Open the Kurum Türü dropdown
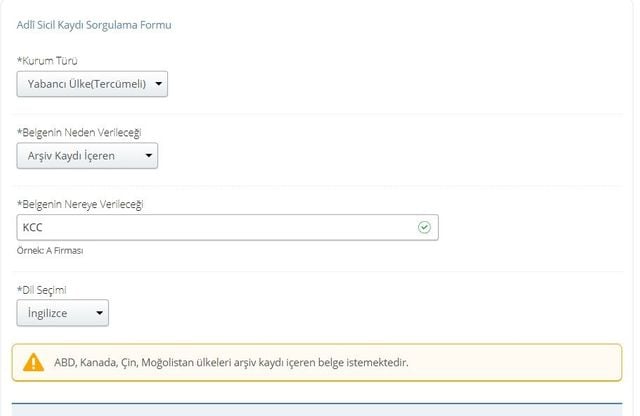Image resolution: width=640 pixels, height=416 pixels. pyautogui.click(x=92, y=84)
